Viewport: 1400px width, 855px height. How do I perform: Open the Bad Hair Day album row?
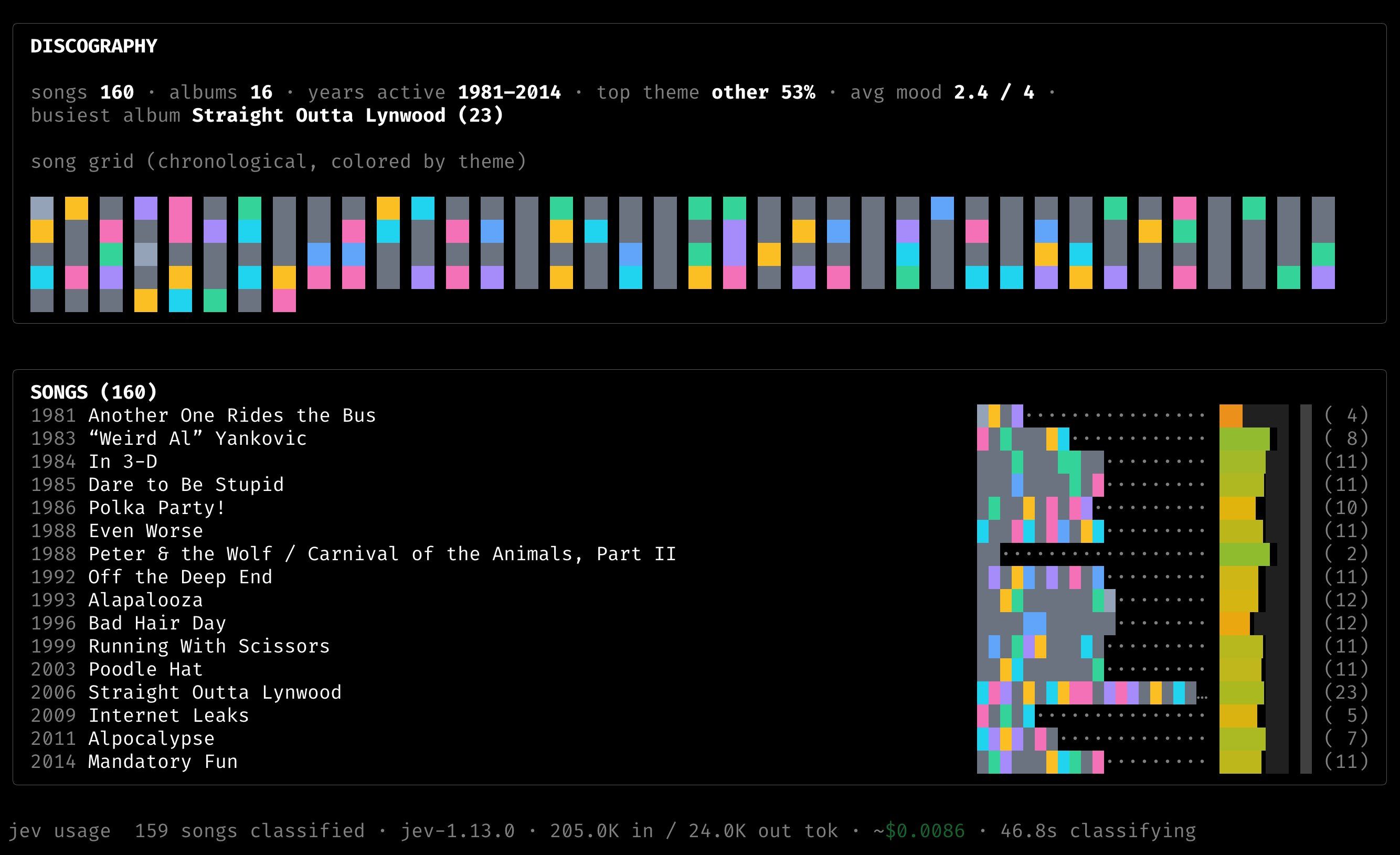(699, 623)
